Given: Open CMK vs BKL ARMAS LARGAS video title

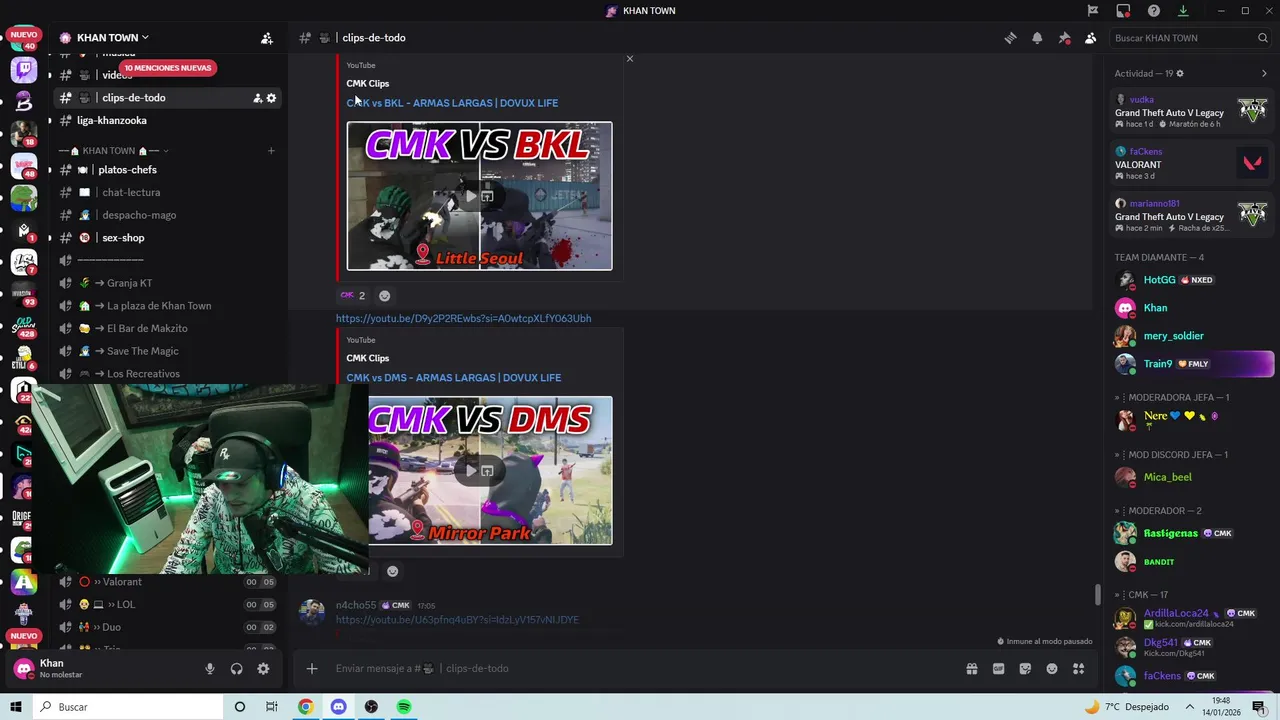Looking at the screenshot, I should (452, 103).
